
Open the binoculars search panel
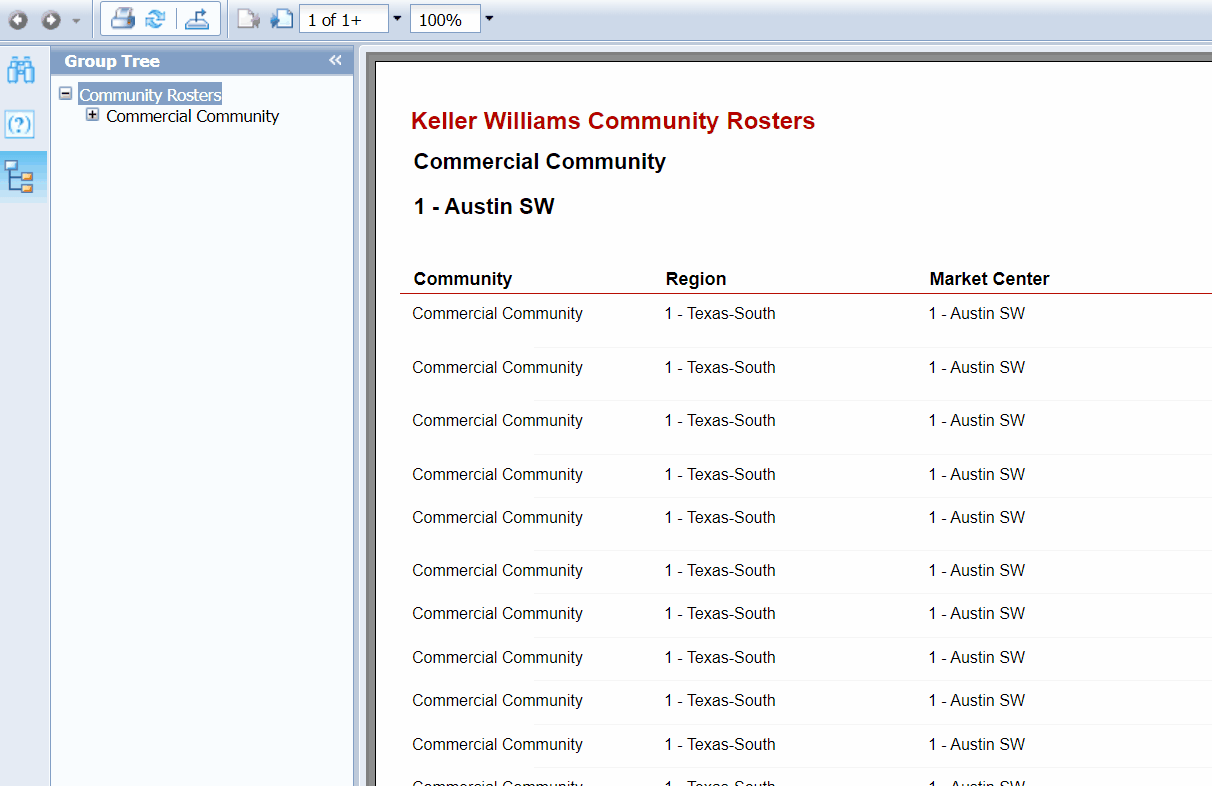click(x=21, y=71)
